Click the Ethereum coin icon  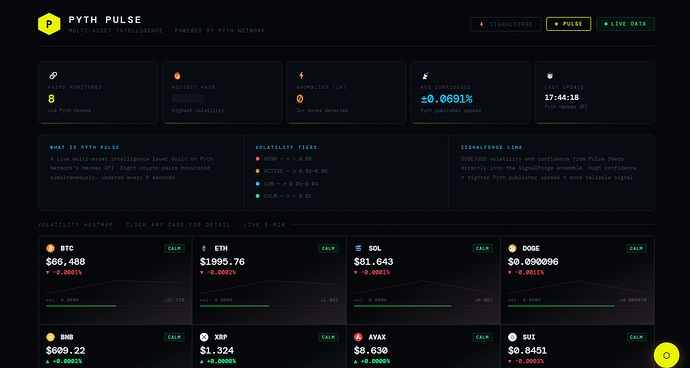point(204,248)
